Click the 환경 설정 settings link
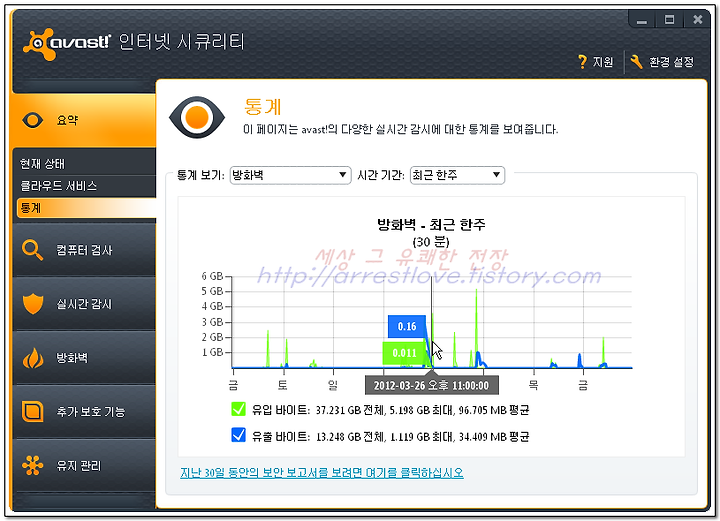This screenshot has width=720, height=521. pyautogui.click(x=671, y=62)
